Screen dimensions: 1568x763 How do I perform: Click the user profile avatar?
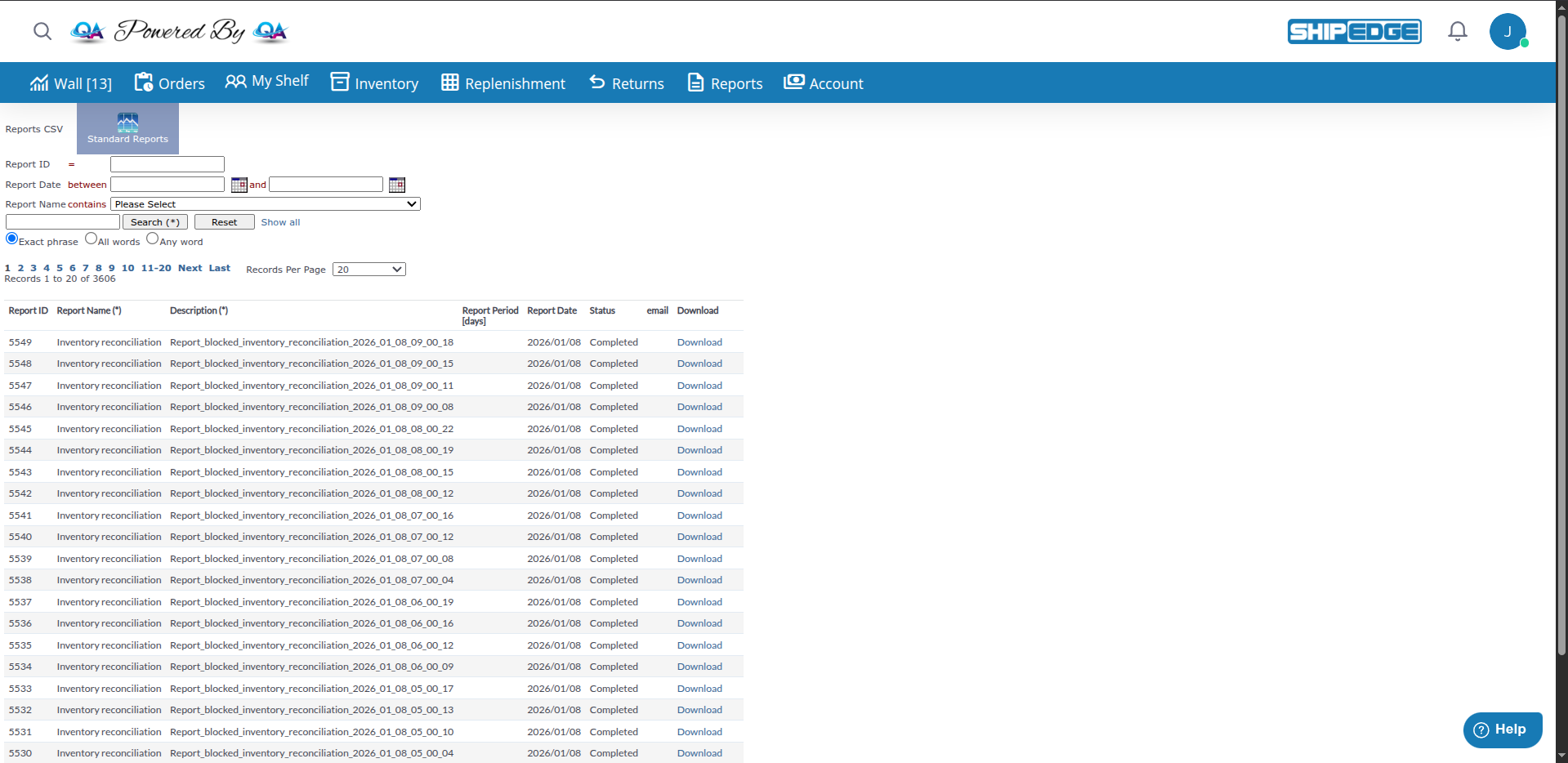1508,31
